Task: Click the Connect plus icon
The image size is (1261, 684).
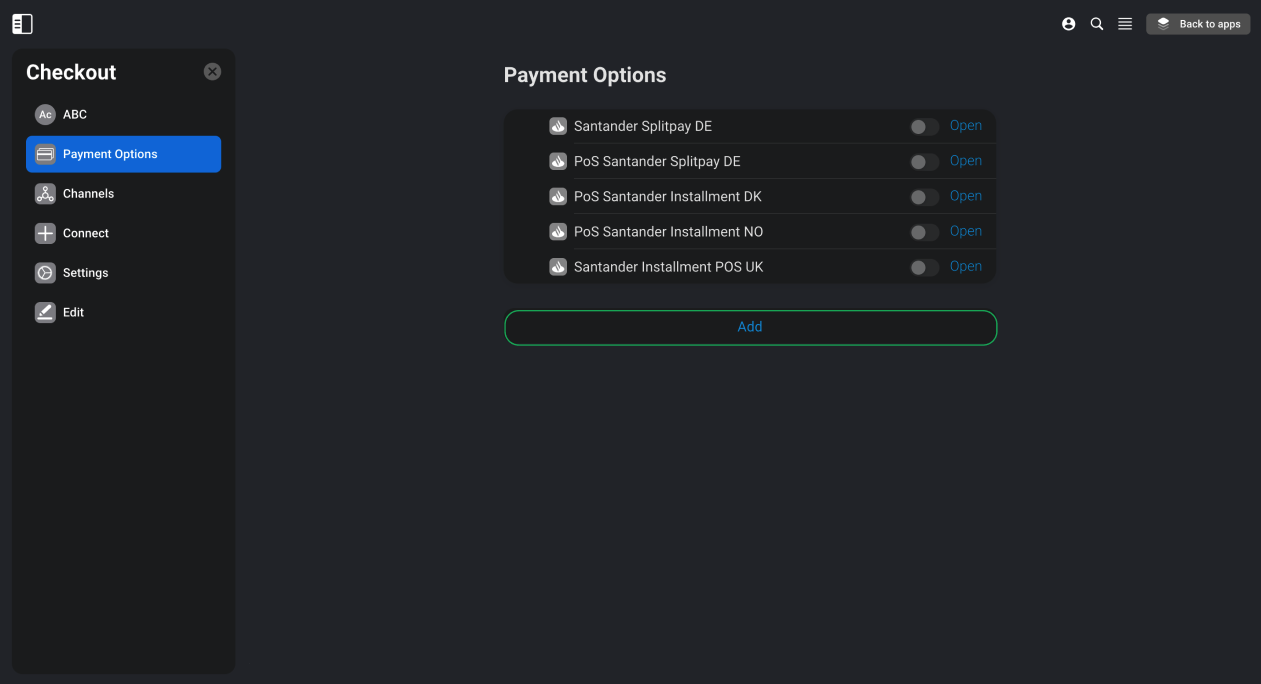Action: pyautogui.click(x=45, y=233)
